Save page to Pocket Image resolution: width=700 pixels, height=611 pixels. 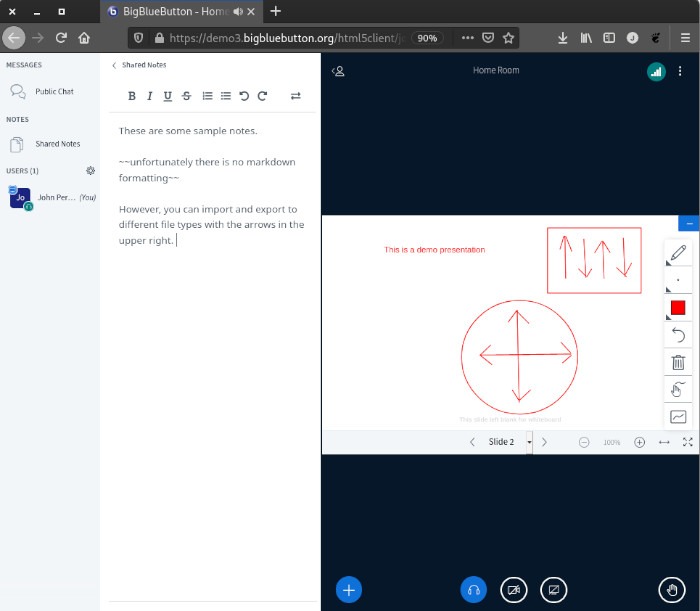tap(488, 38)
